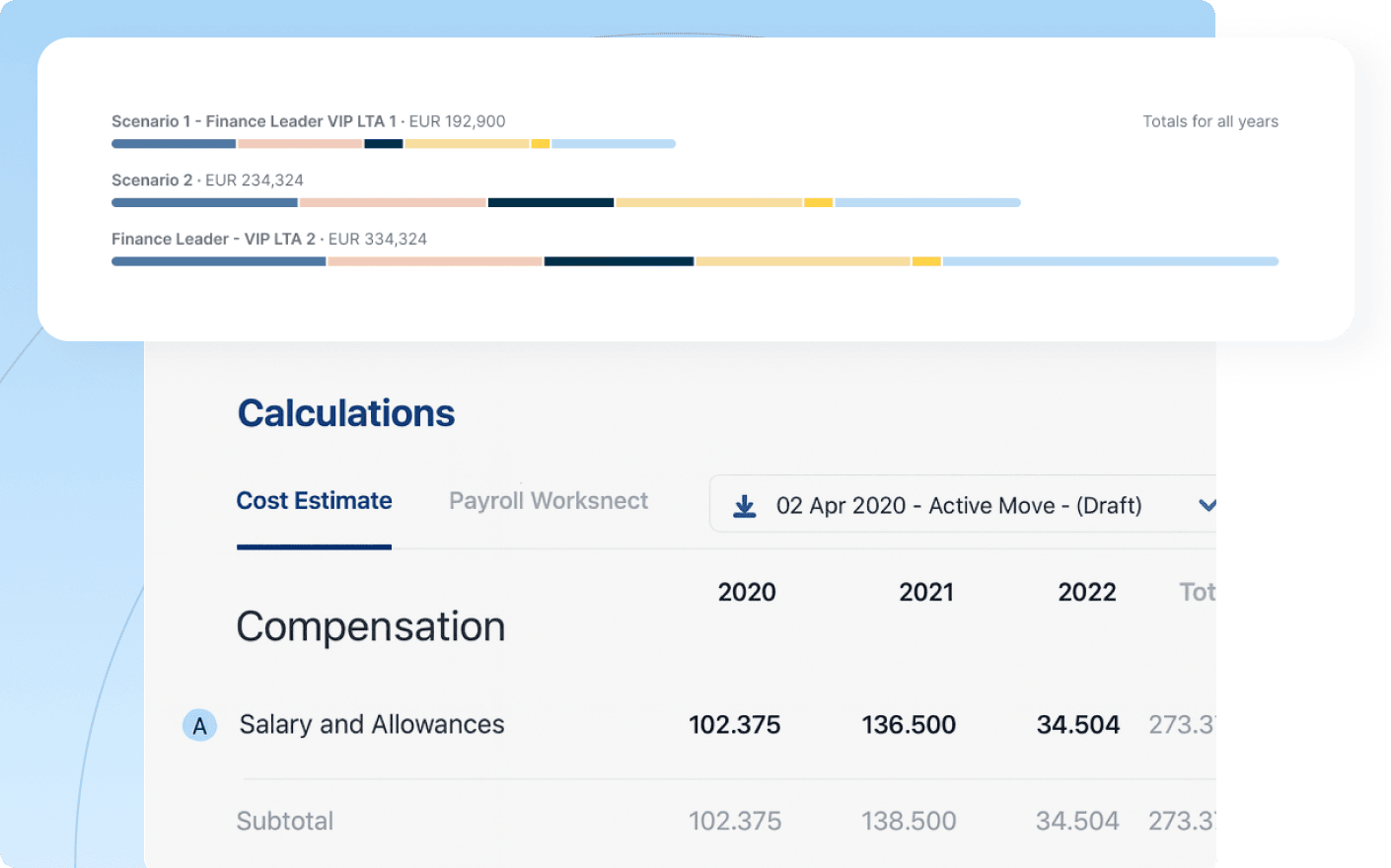The height and width of the screenshot is (868, 1391).
Task: Click the steel blue first segment of Scenario 1 bar
Action: (174, 144)
